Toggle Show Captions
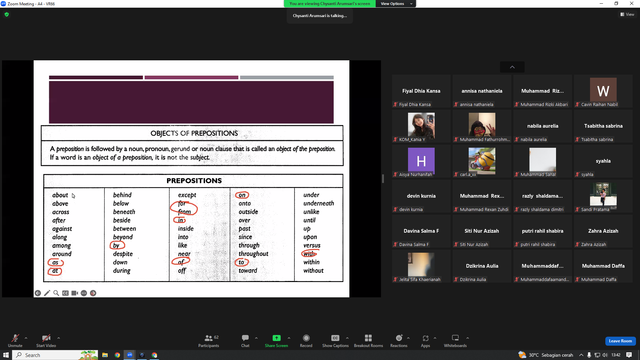Image resolution: width=640 pixels, height=360 pixels. pos(335,340)
